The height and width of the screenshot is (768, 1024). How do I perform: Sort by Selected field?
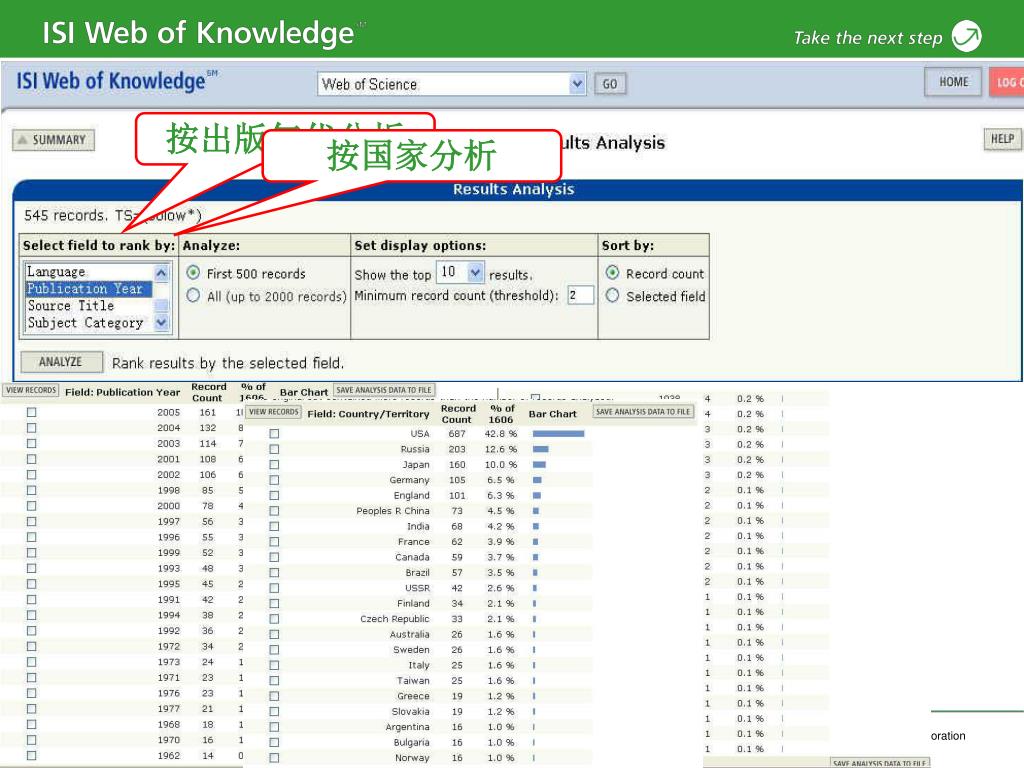(612, 295)
